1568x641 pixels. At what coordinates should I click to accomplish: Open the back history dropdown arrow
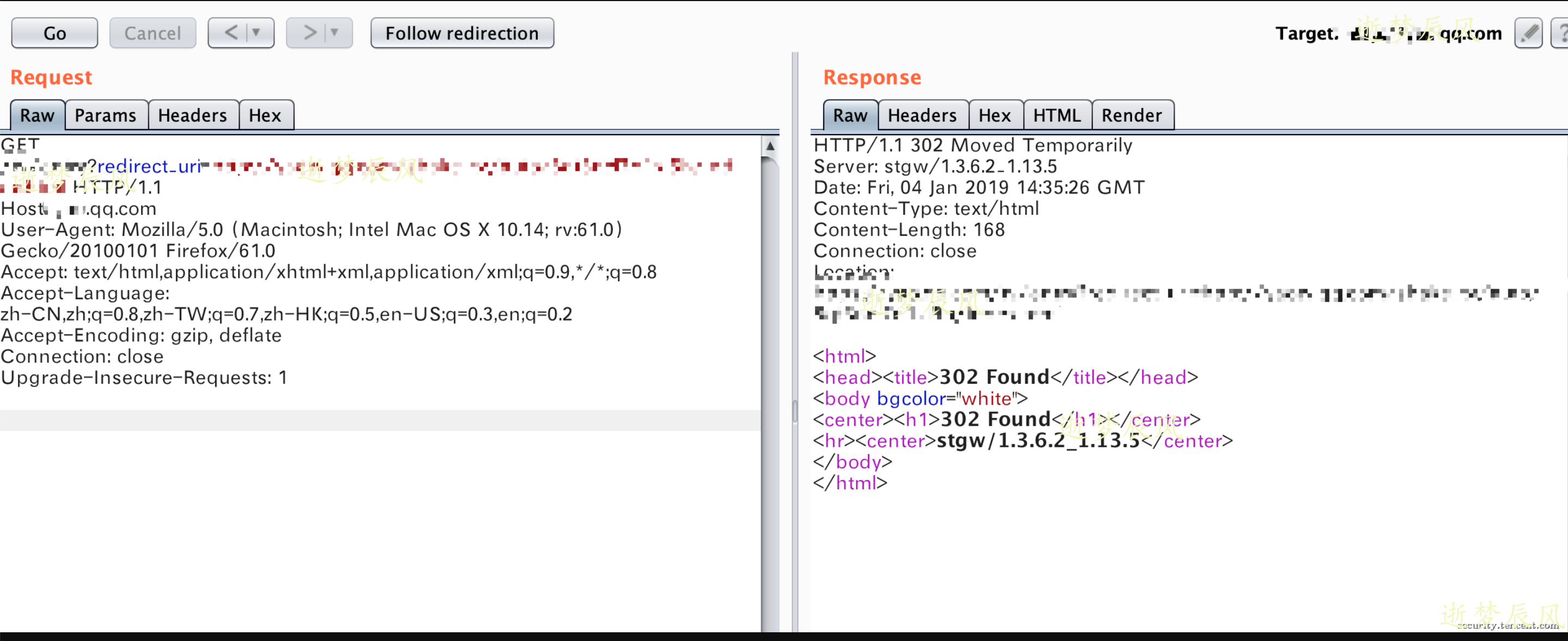(257, 33)
